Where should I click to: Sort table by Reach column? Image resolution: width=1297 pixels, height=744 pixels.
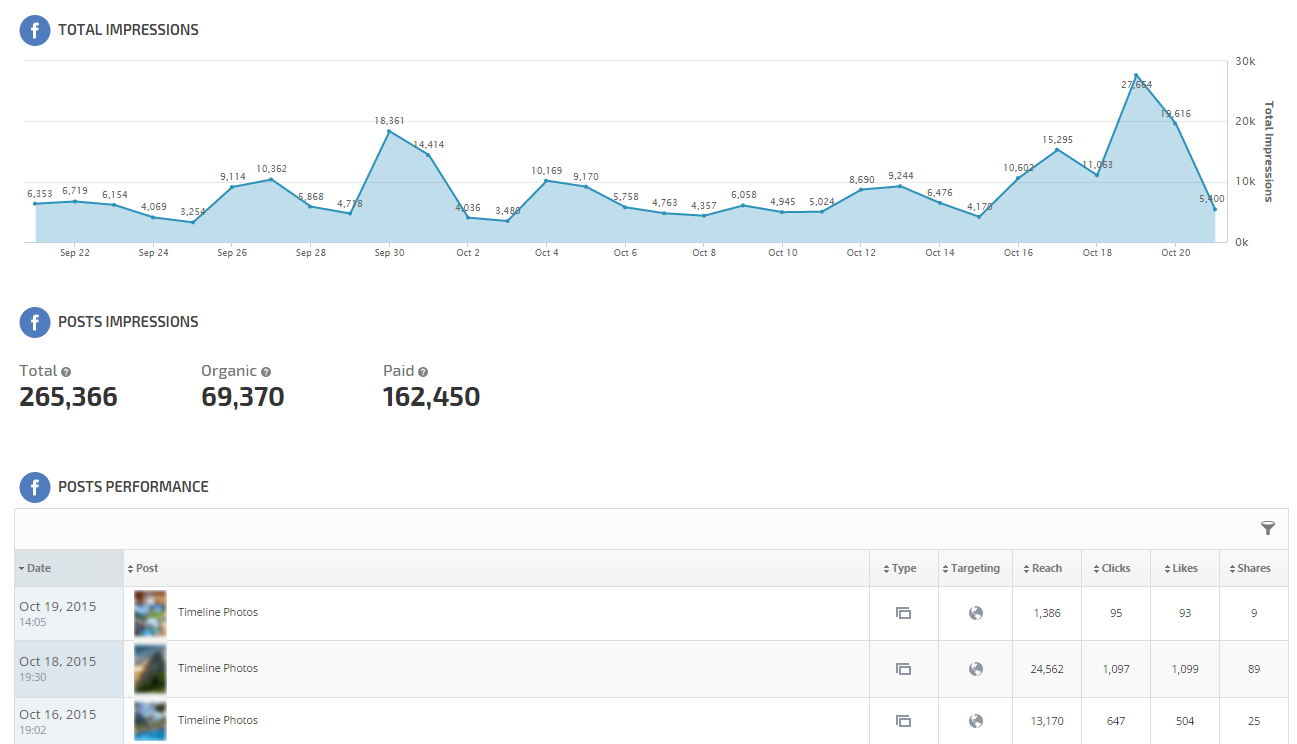click(x=1046, y=568)
